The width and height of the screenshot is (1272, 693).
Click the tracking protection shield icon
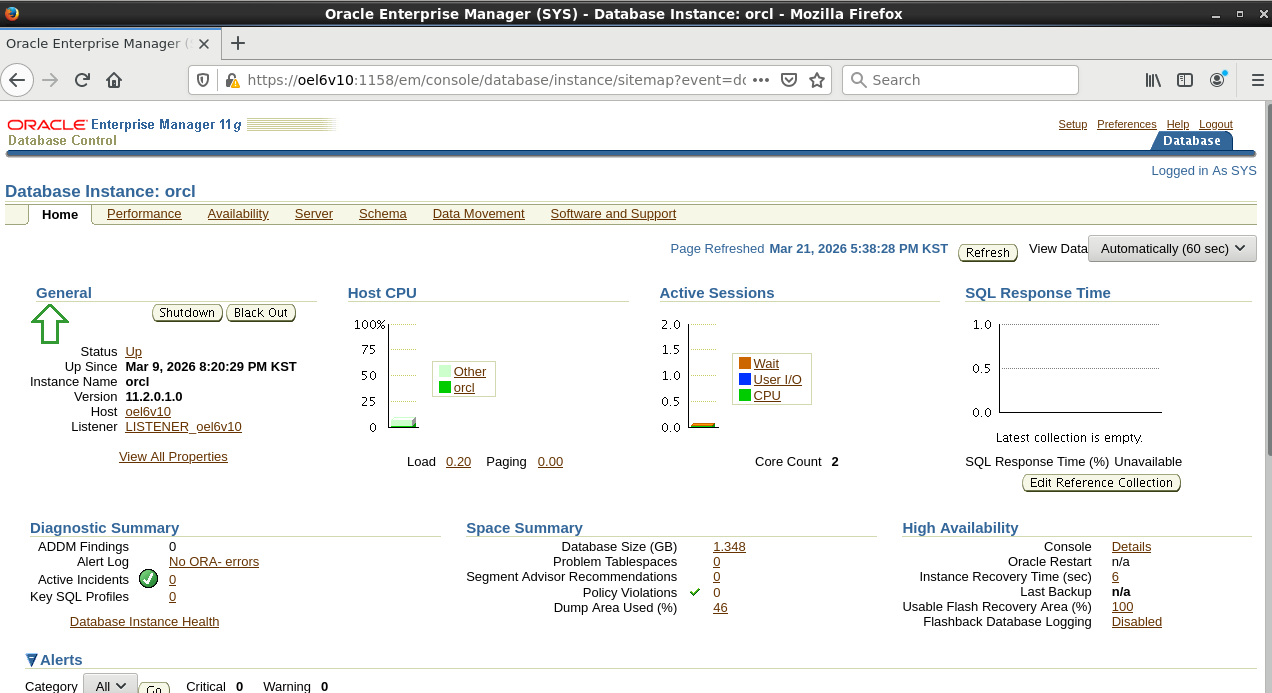(203, 80)
